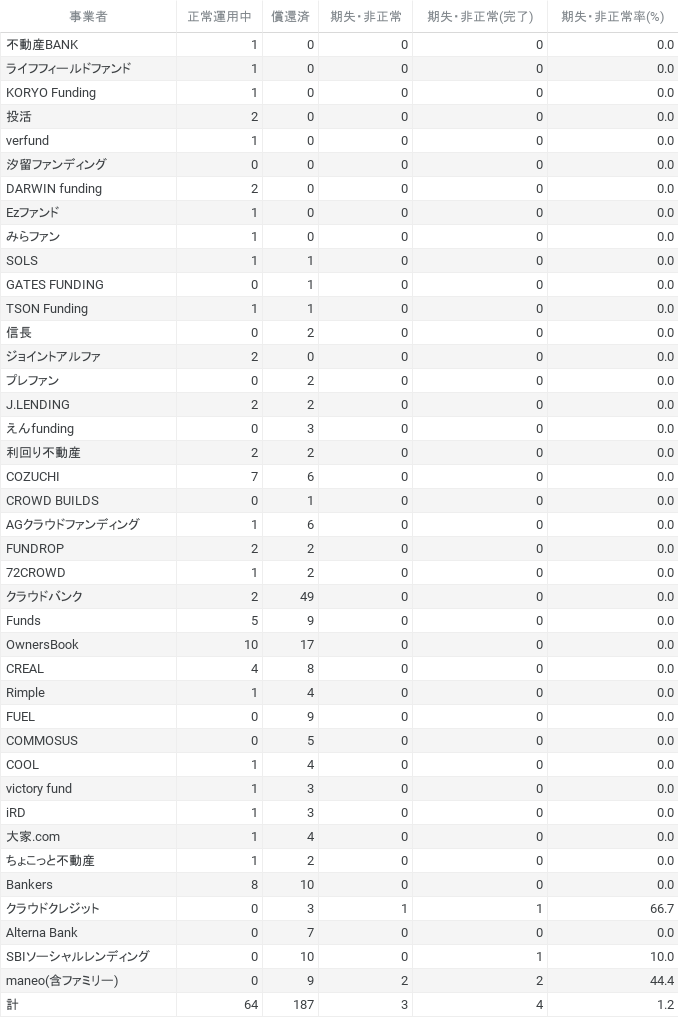
Task: Click the 償還済 column header
Action: tap(290, 17)
